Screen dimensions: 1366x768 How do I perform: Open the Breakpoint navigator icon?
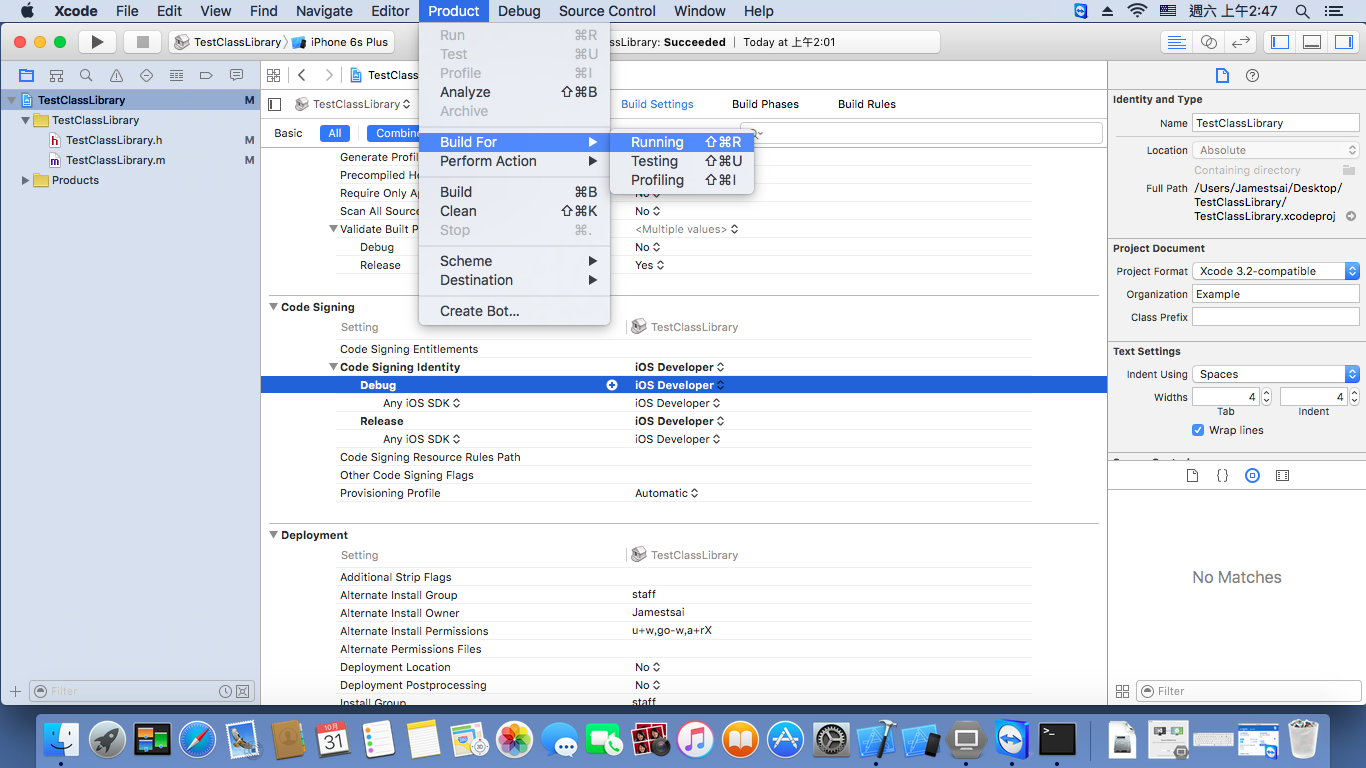206,75
